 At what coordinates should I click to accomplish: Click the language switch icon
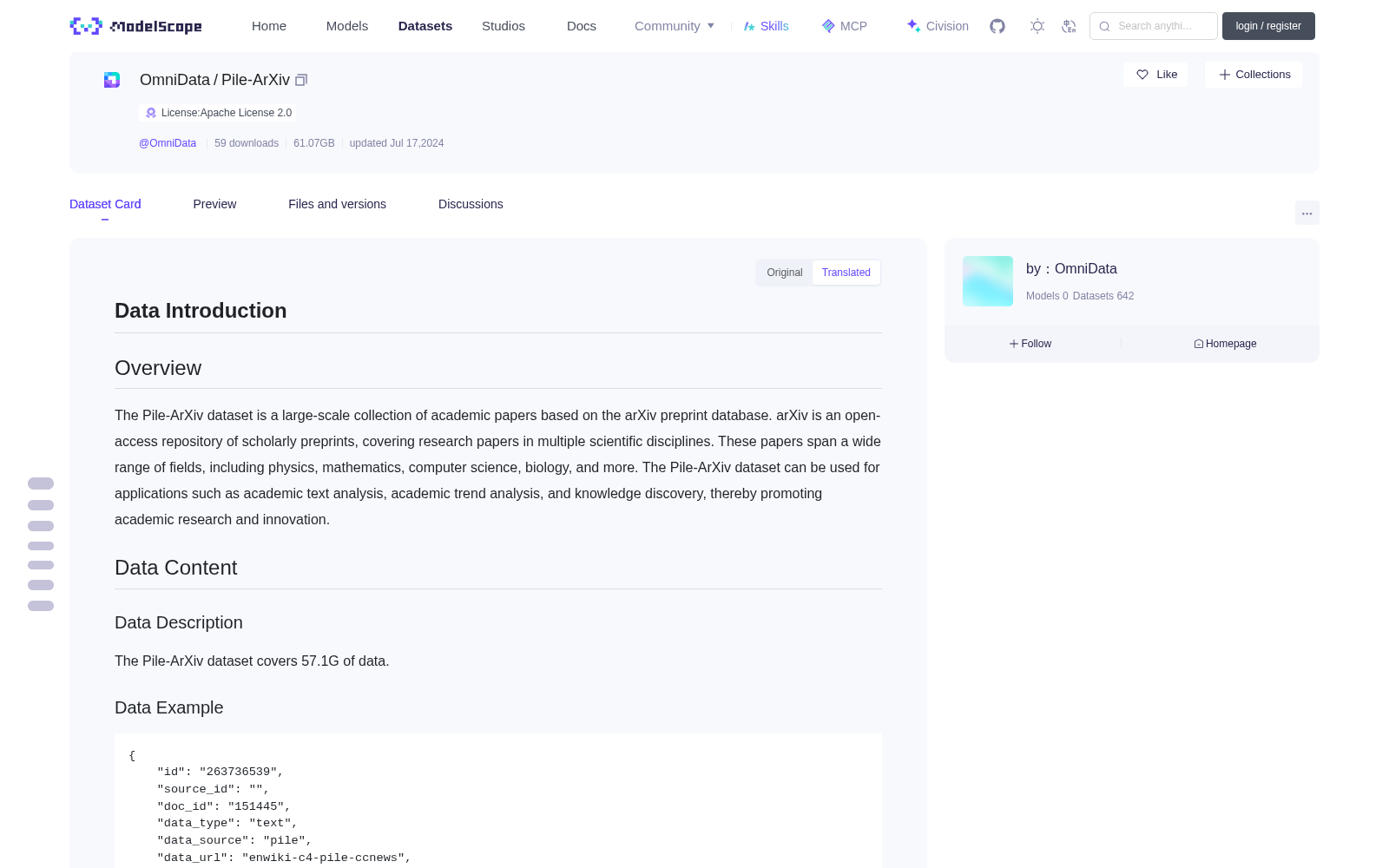point(1069,26)
